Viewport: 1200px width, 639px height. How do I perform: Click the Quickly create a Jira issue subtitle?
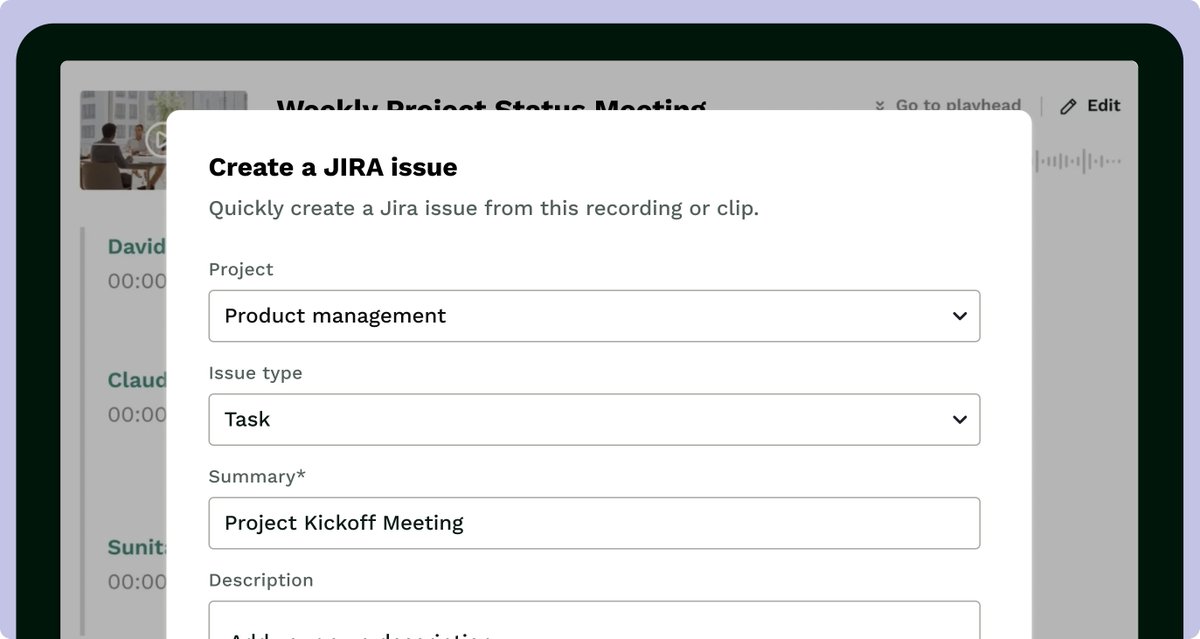(484, 209)
